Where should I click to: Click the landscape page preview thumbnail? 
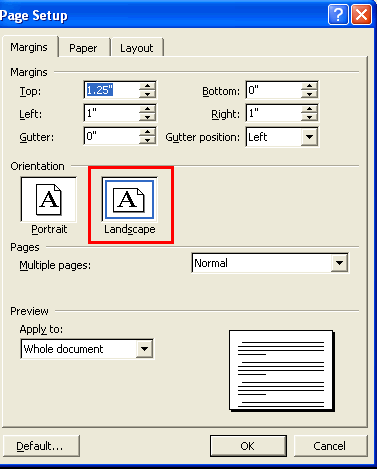[x=281, y=370]
